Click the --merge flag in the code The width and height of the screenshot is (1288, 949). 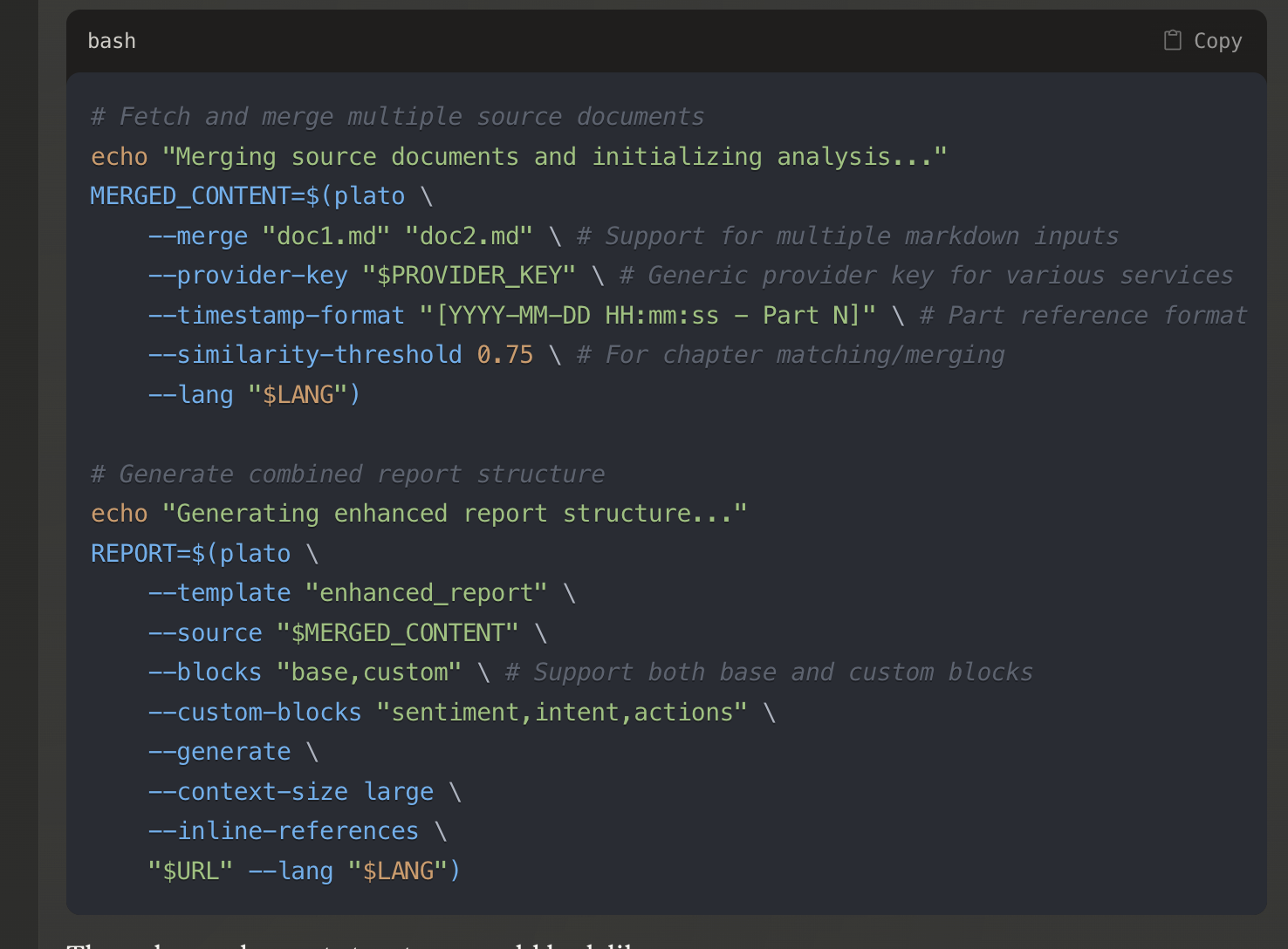198,236
